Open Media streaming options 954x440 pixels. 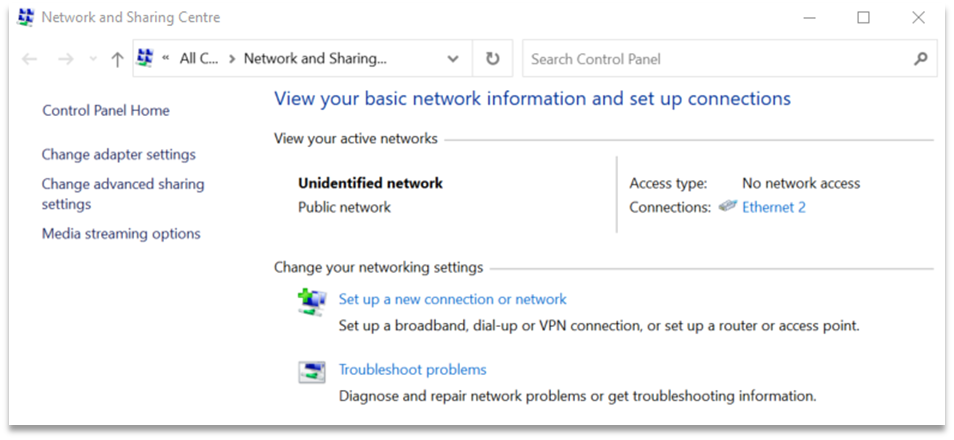pyautogui.click(x=121, y=234)
